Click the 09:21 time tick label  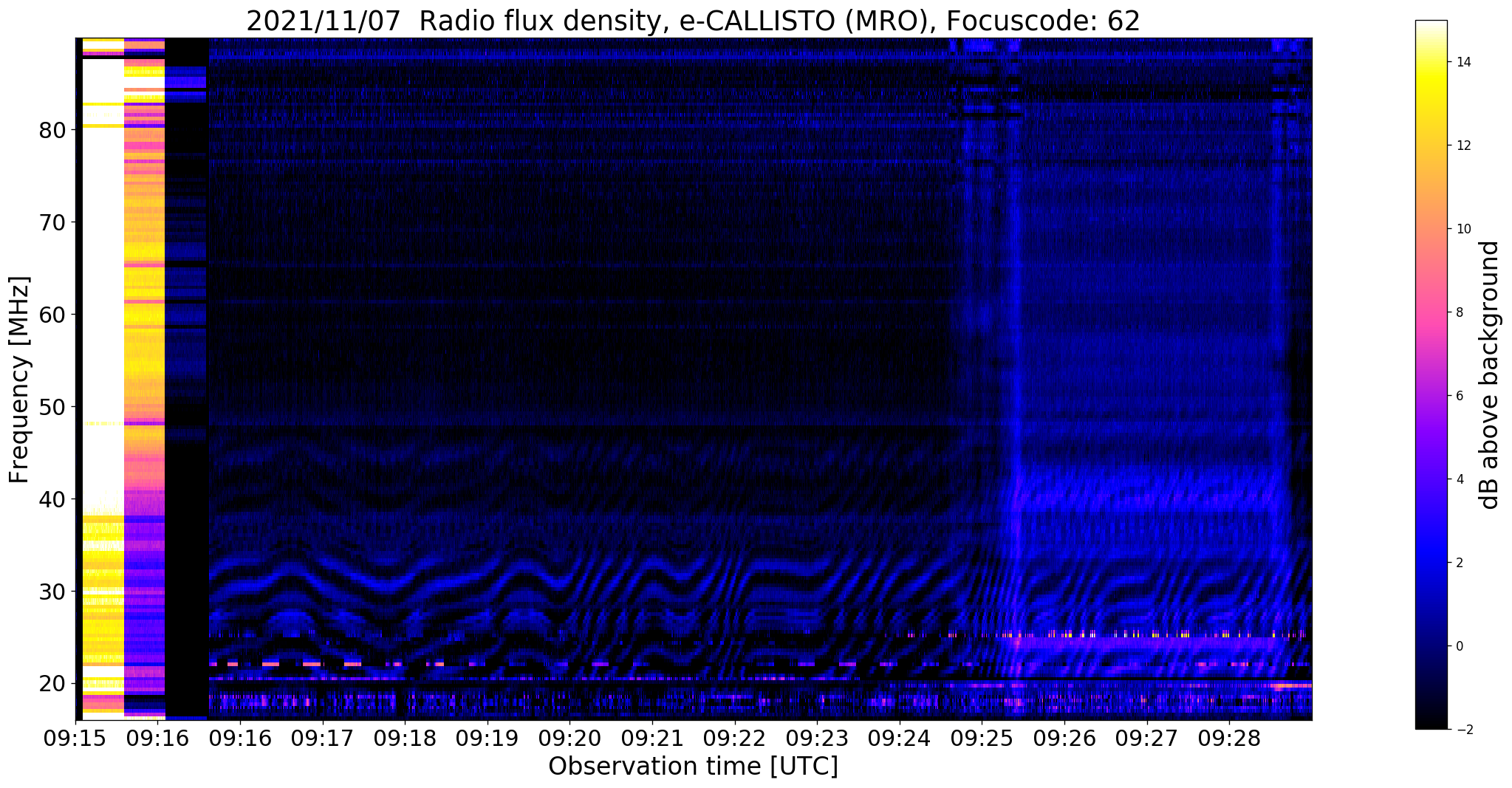[x=652, y=739]
